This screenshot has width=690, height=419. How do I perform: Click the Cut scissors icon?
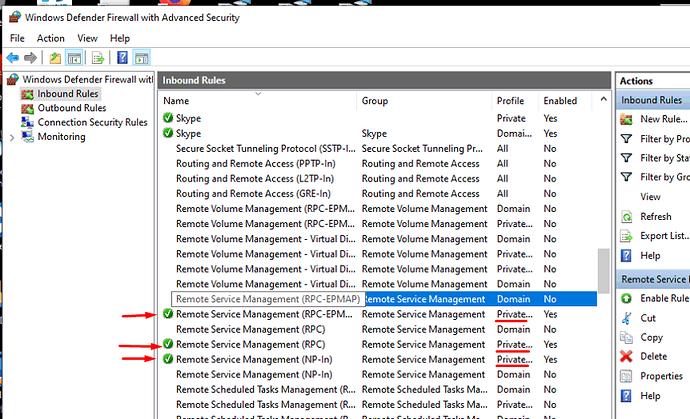626,318
